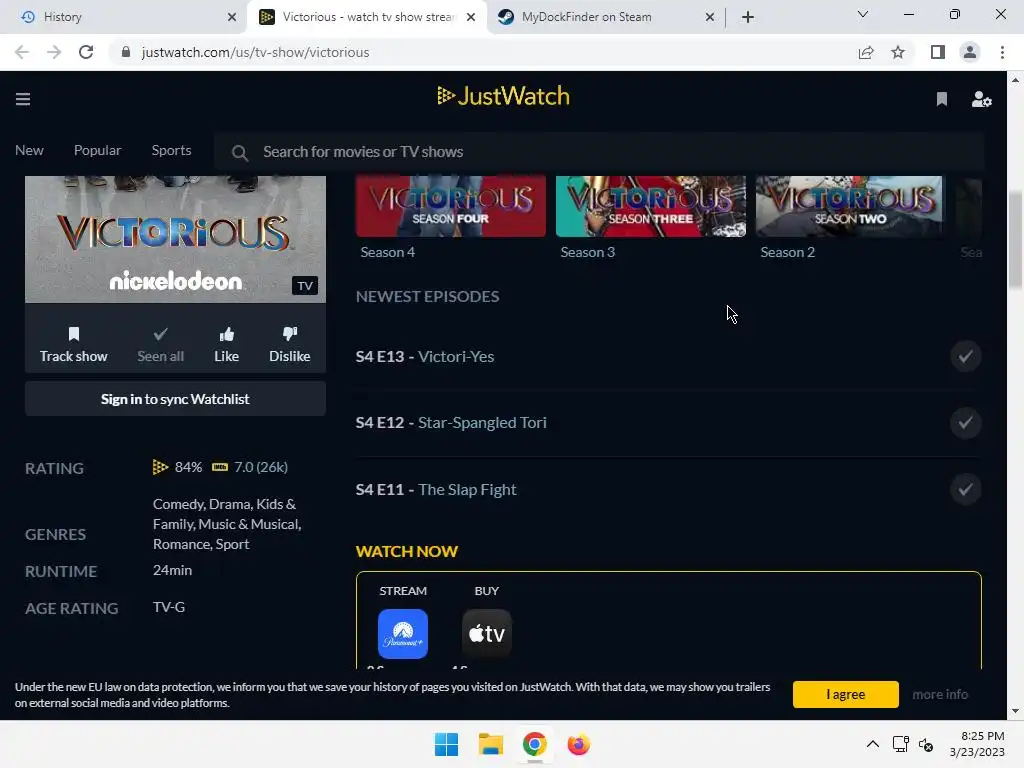Click the Comedy, Drama genres text
Image resolution: width=1024 pixels, height=768 pixels.
[227, 524]
